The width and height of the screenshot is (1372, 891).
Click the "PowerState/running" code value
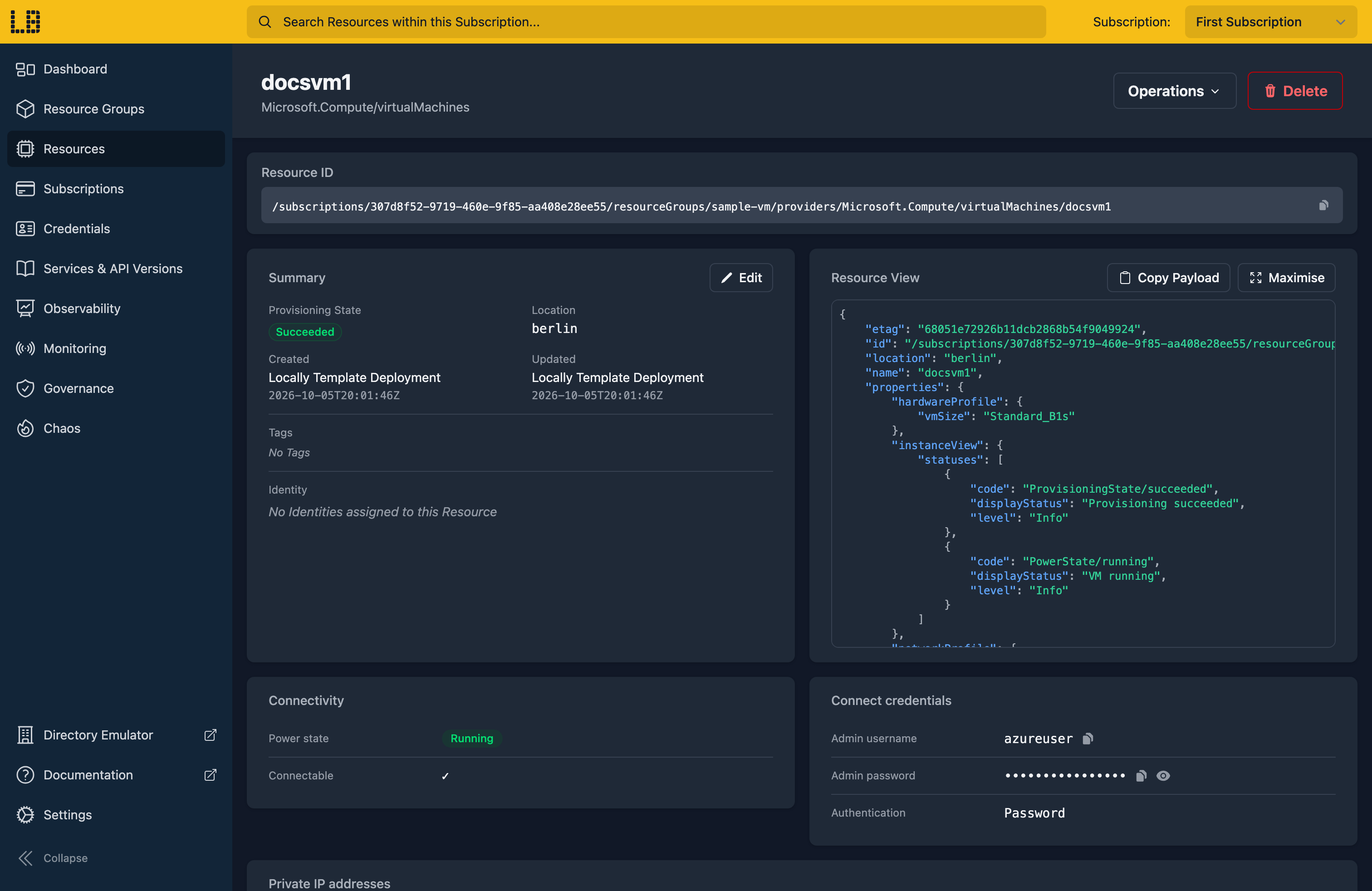(x=1088, y=561)
